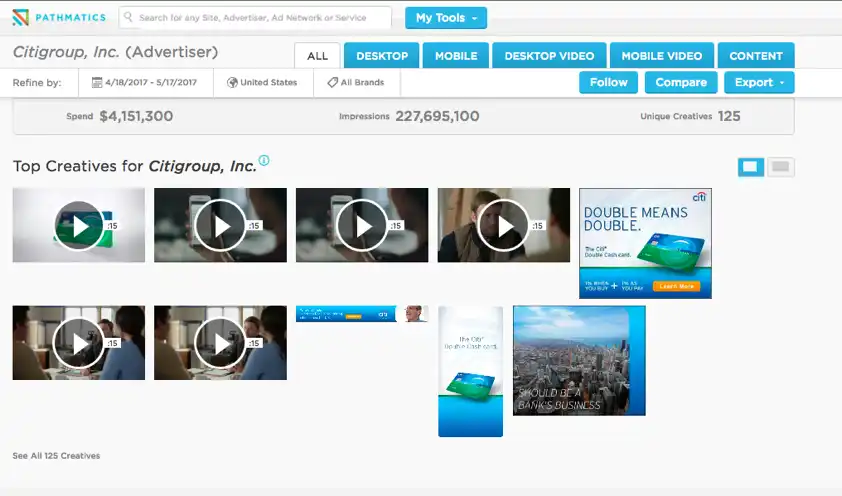Switch to large thumbnail view
This screenshot has width=842, height=496.
(x=751, y=167)
